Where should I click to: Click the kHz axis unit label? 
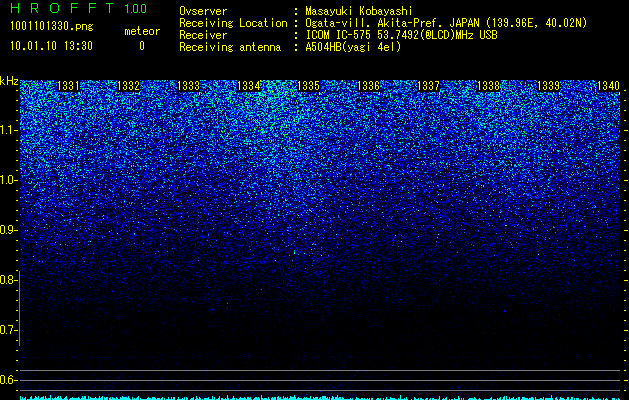pos(9,81)
